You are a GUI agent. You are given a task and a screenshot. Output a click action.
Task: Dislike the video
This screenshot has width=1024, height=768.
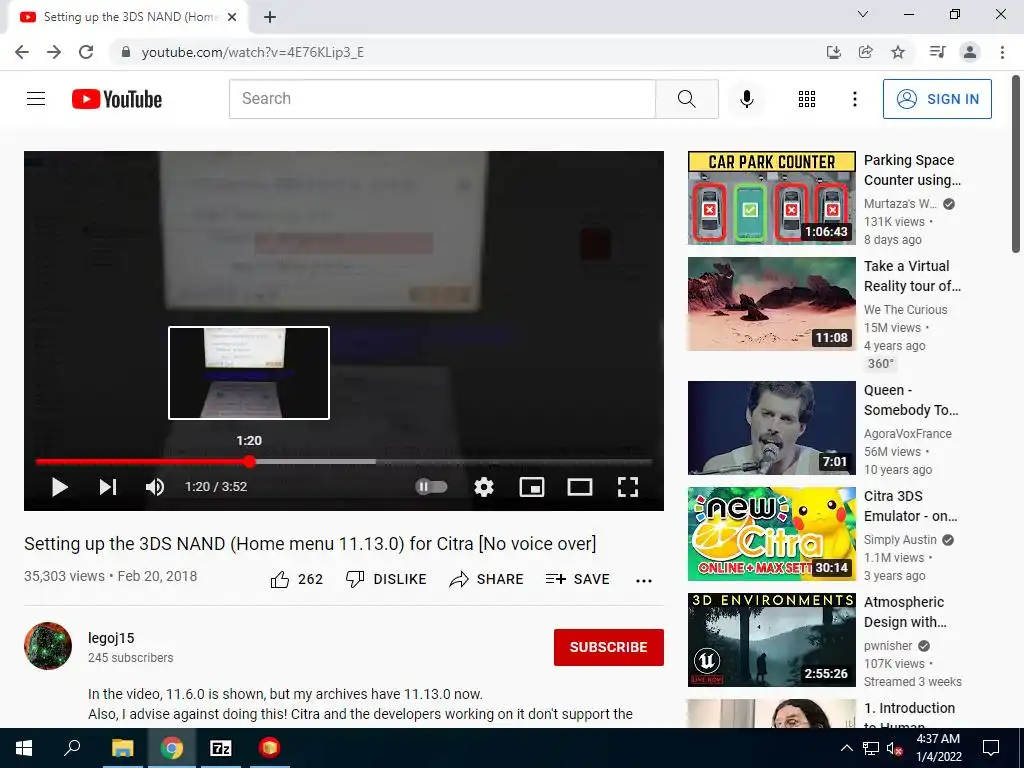point(386,579)
